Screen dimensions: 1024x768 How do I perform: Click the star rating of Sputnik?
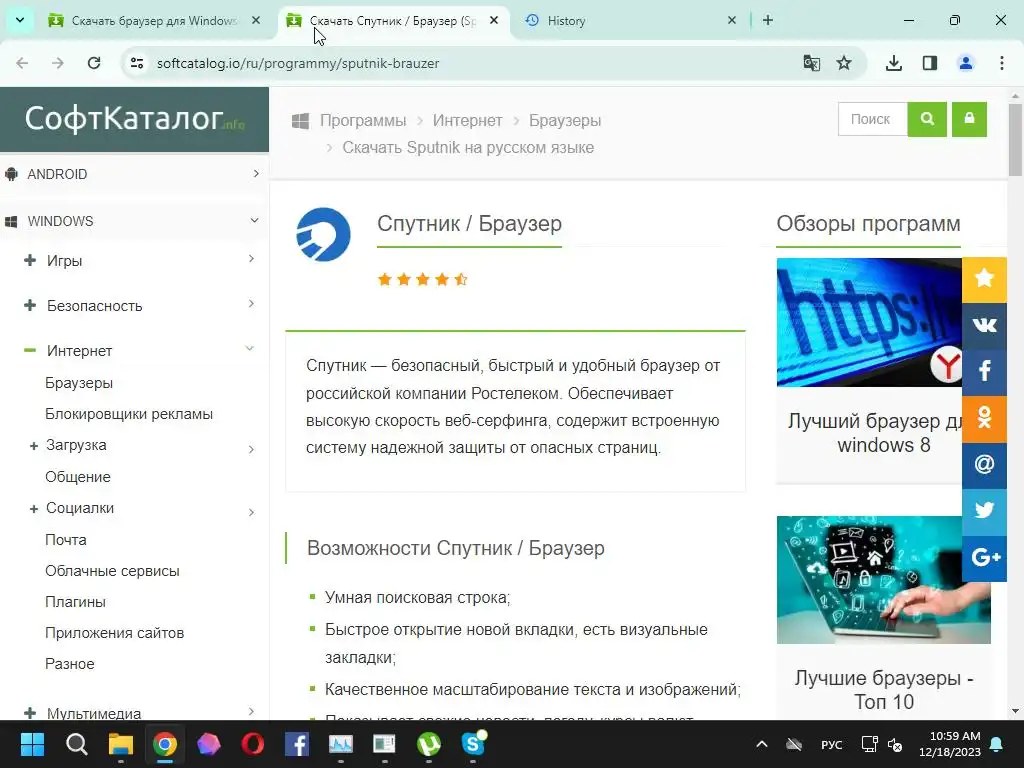[x=423, y=280]
